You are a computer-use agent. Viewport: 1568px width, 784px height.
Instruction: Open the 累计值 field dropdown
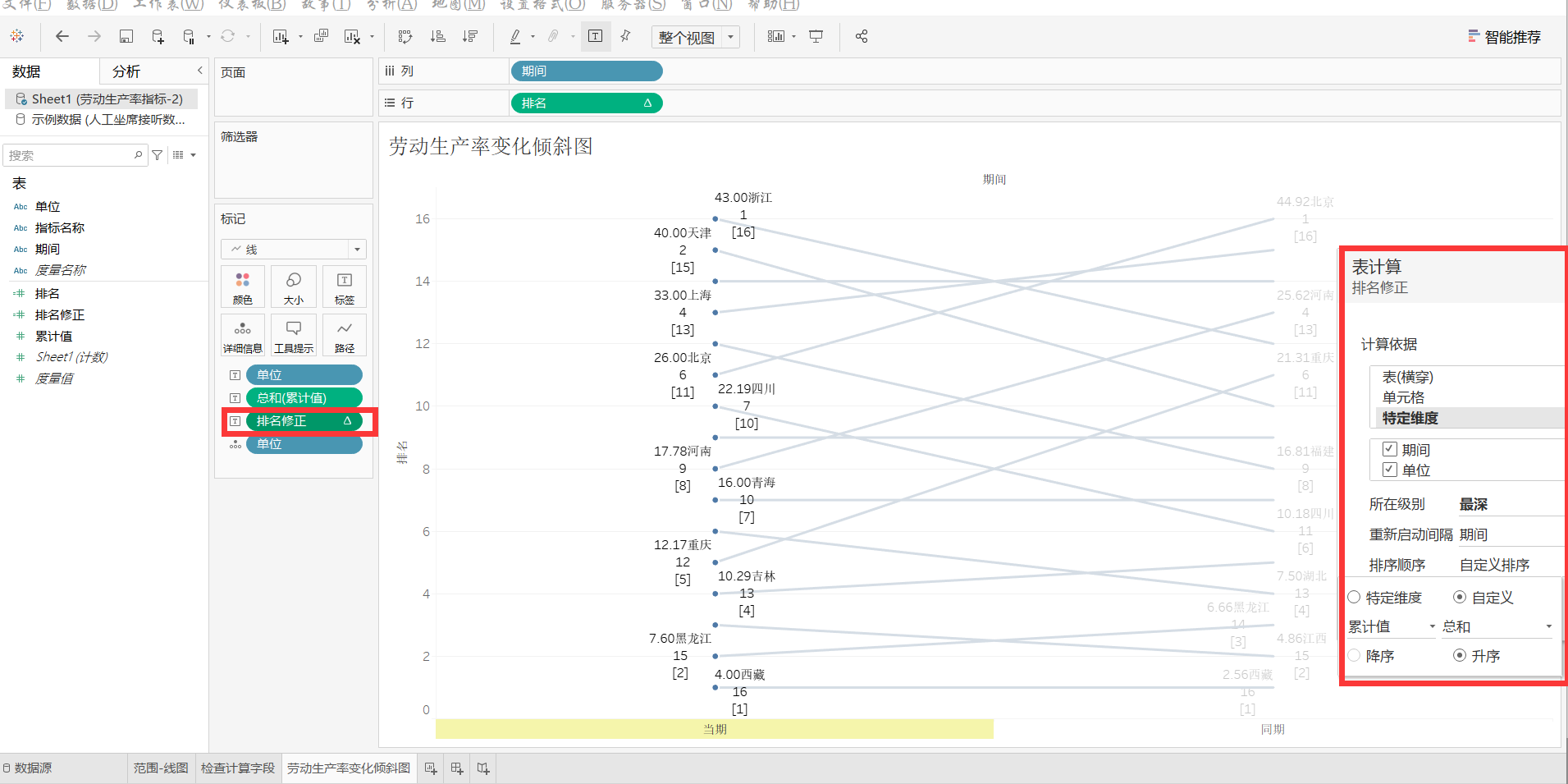(x=1392, y=626)
